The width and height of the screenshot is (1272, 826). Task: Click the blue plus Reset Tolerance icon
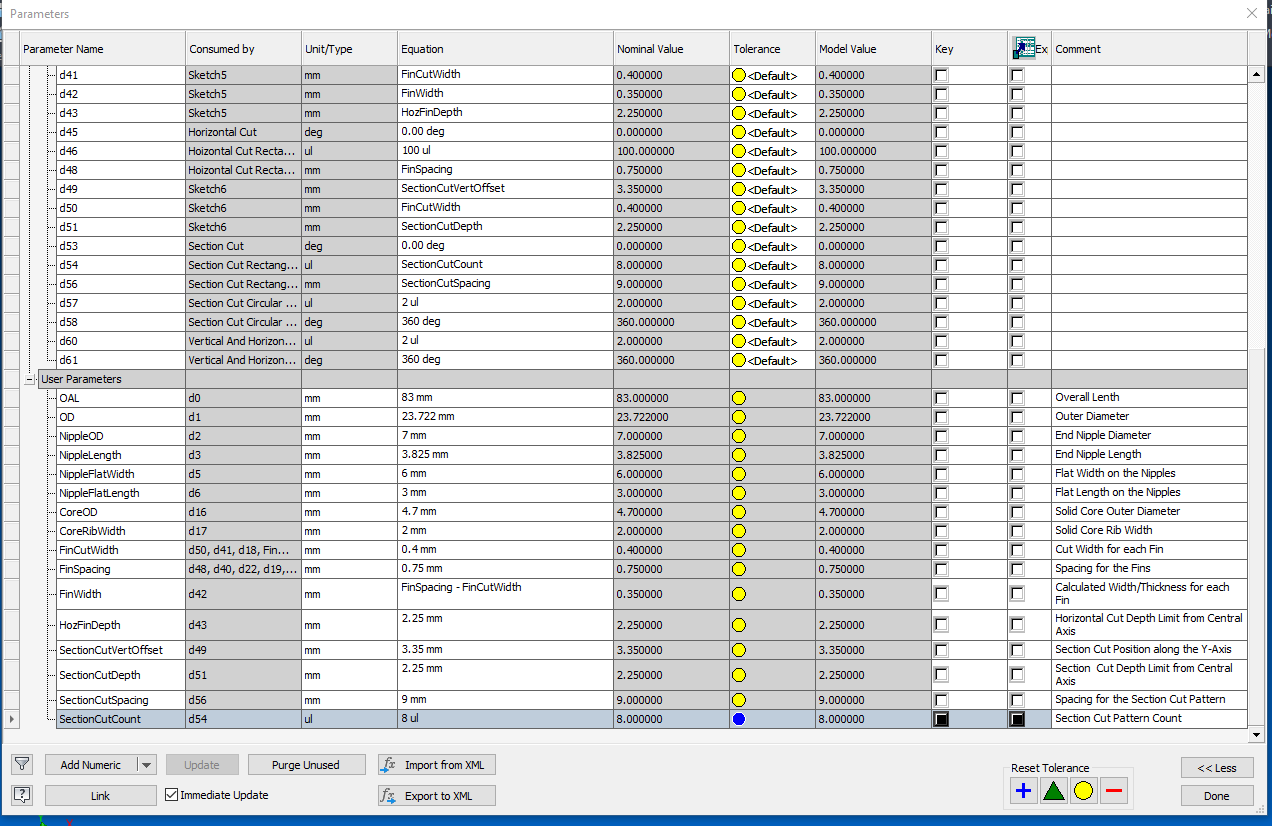(x=1023, y=790)
